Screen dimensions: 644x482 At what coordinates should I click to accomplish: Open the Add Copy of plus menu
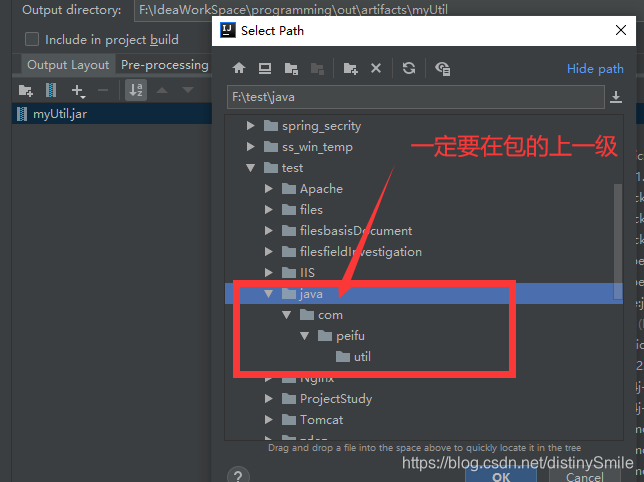[x=78, y=91]
